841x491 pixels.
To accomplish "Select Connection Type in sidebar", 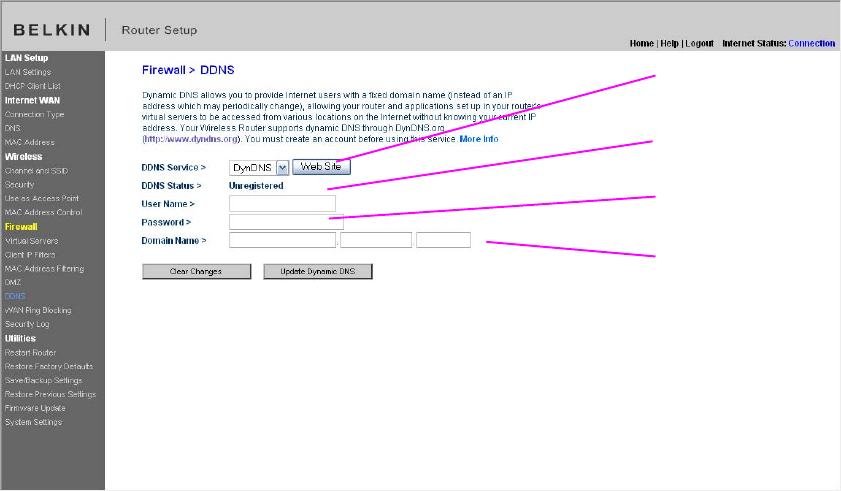I will pos(34,114).
